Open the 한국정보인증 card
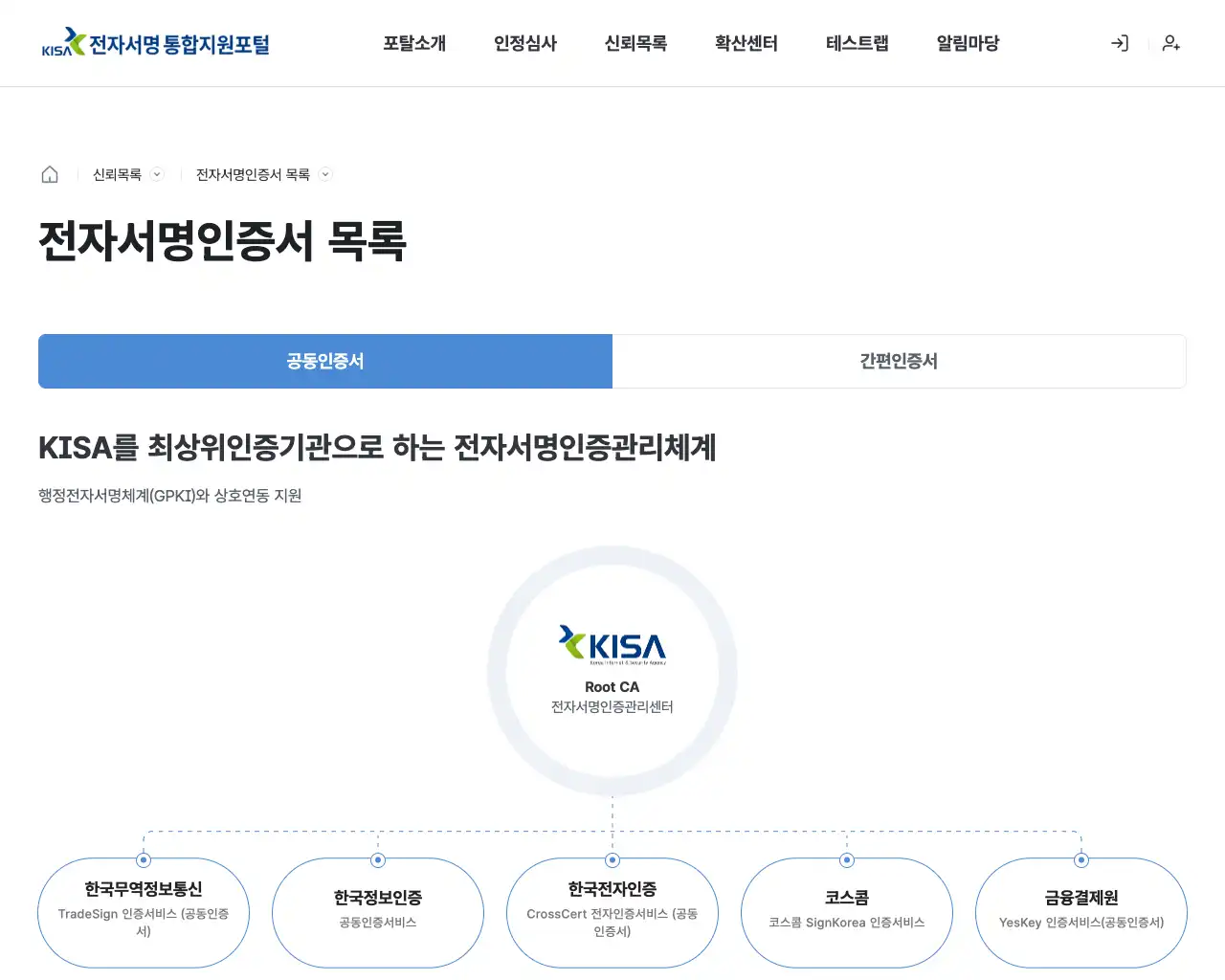 pos(378,913)
